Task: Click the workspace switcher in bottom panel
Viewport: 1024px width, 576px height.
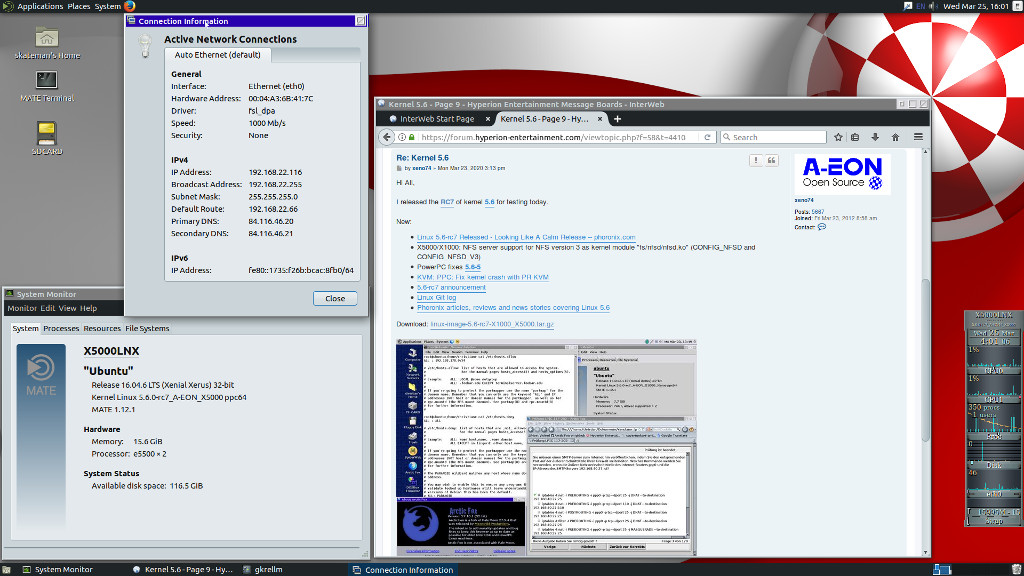Action: click(942, 569)
